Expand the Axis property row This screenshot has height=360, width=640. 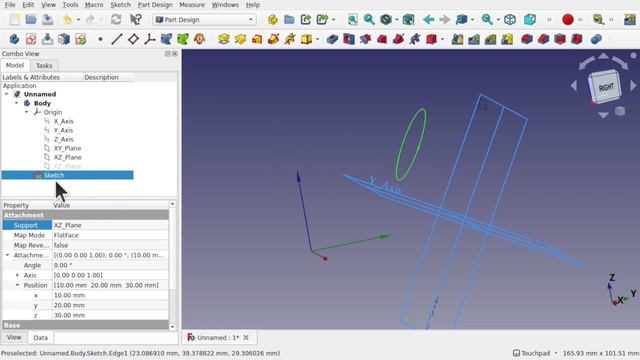point(17,275)
